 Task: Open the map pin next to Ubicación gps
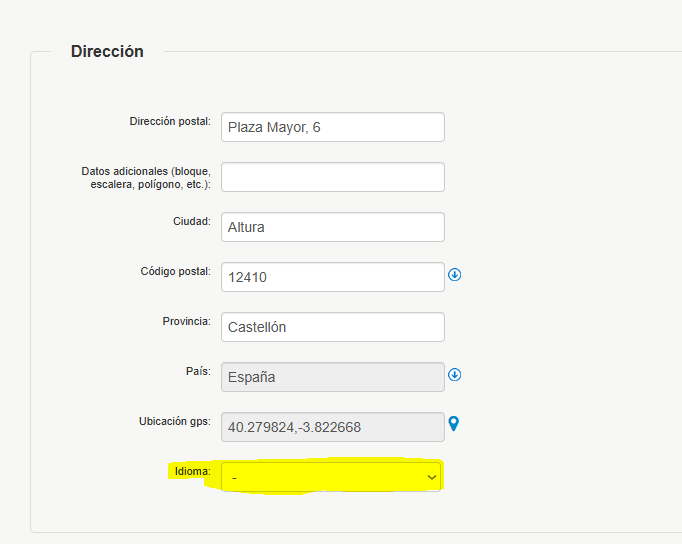point(454,424)
